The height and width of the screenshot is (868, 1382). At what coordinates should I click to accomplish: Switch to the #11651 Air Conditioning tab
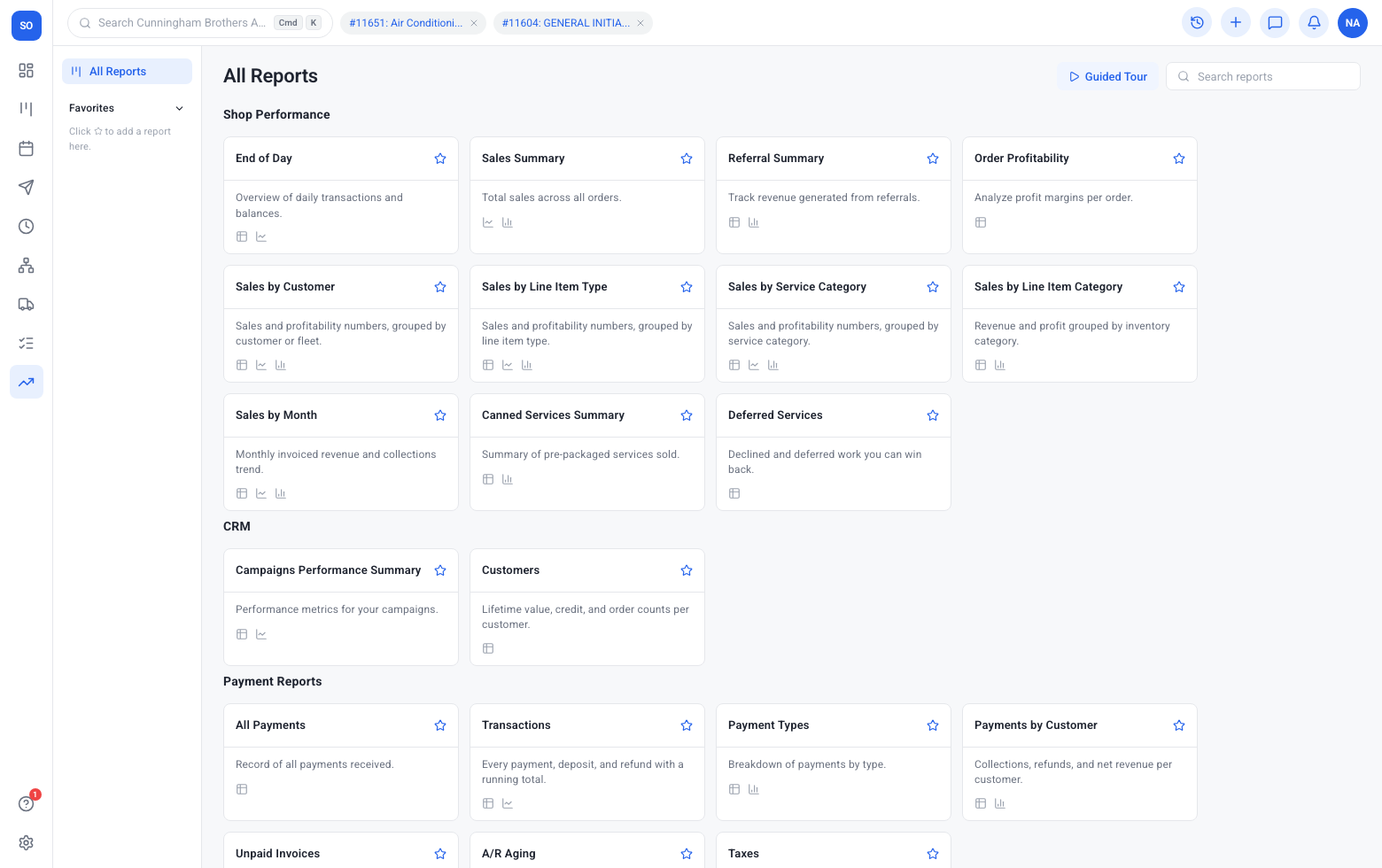click(x=406, y=23)
